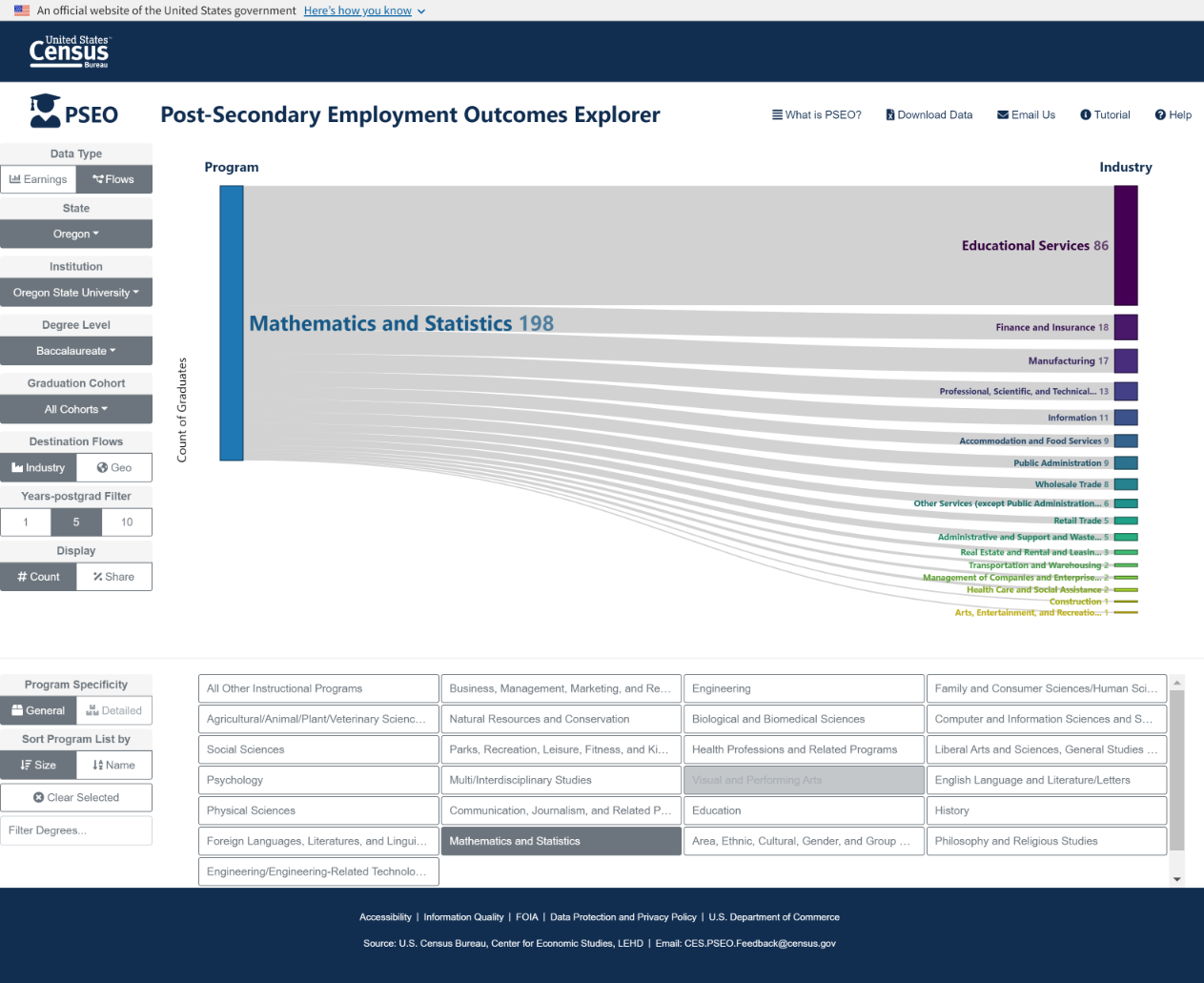This screenshot has height=983, width=1204.
Task: Switch program specificity to Detailed
Action: pos(114,710)
